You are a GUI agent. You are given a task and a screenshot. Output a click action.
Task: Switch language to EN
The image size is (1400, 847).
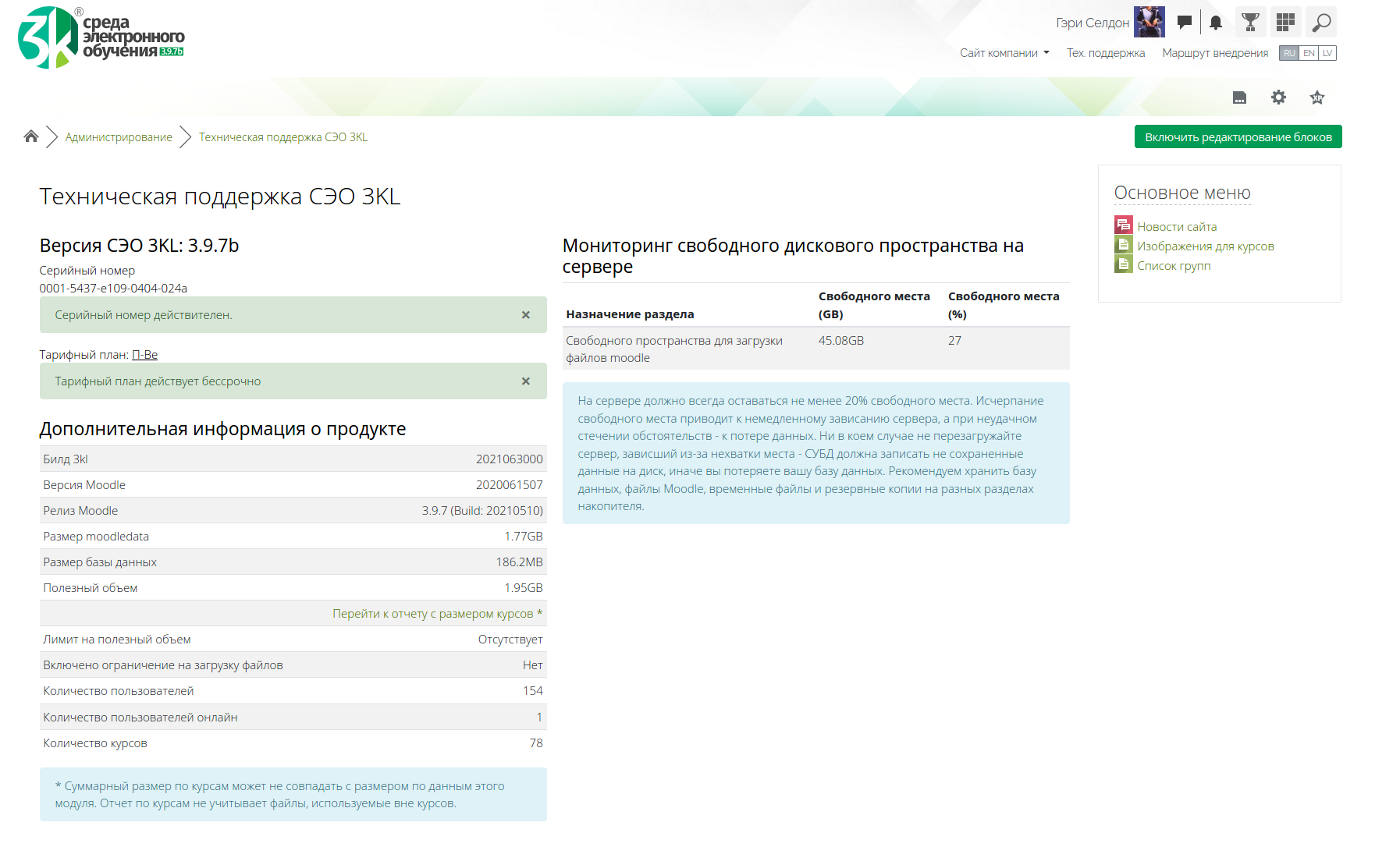coord(1309,53)
